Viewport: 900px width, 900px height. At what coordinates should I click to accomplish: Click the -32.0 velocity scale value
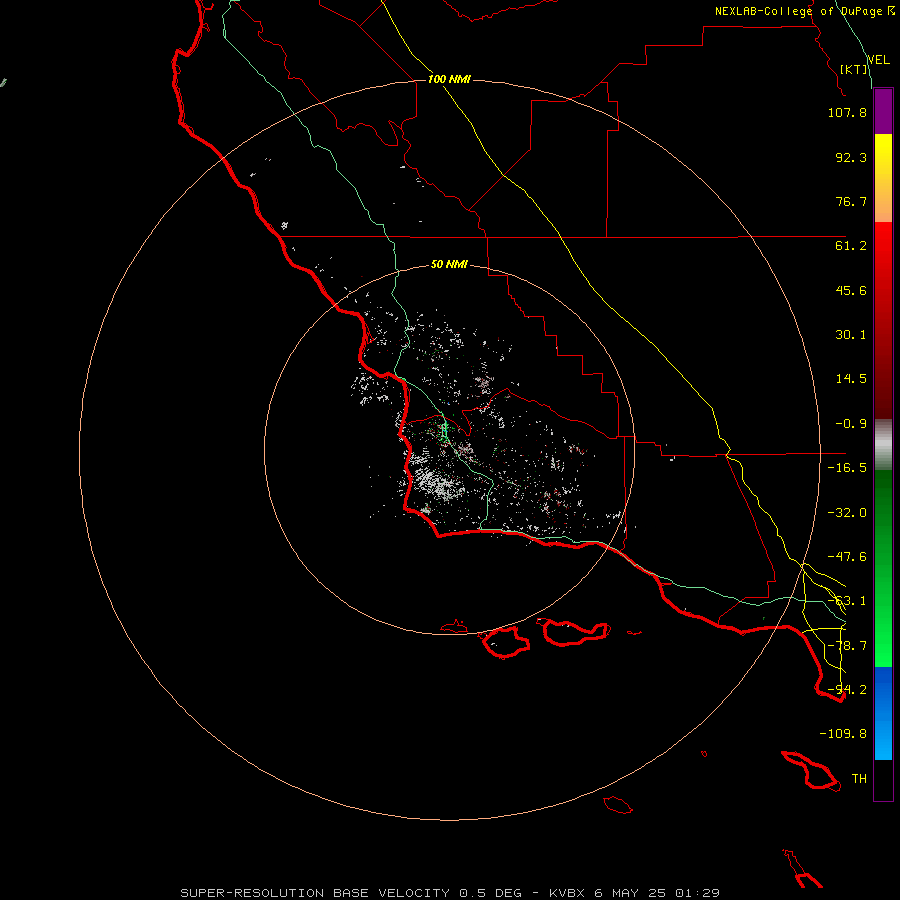click(847, 513)
